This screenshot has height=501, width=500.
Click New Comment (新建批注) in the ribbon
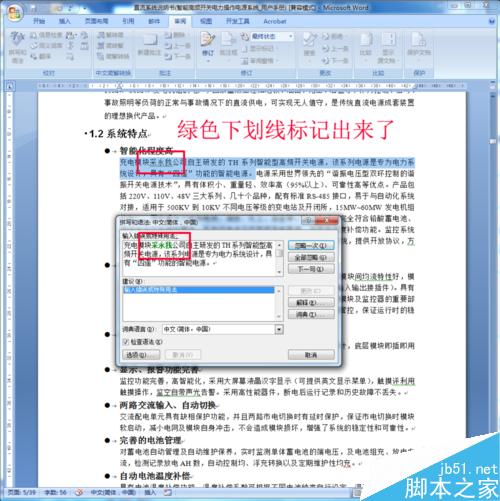[x=149, y=44]
